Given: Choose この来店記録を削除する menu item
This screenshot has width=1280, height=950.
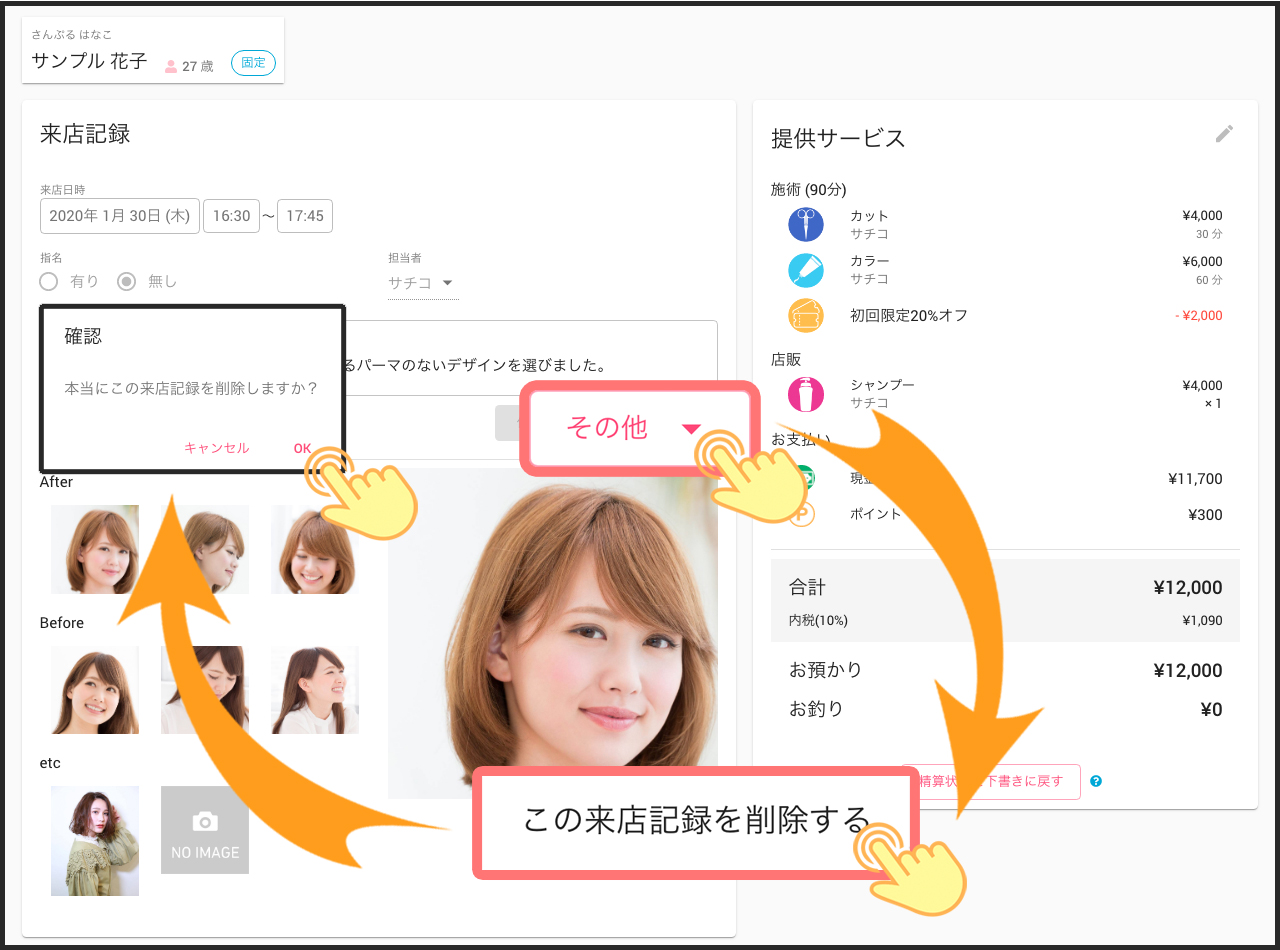Looking at the screenshot, I should click(x=696, y=821).
